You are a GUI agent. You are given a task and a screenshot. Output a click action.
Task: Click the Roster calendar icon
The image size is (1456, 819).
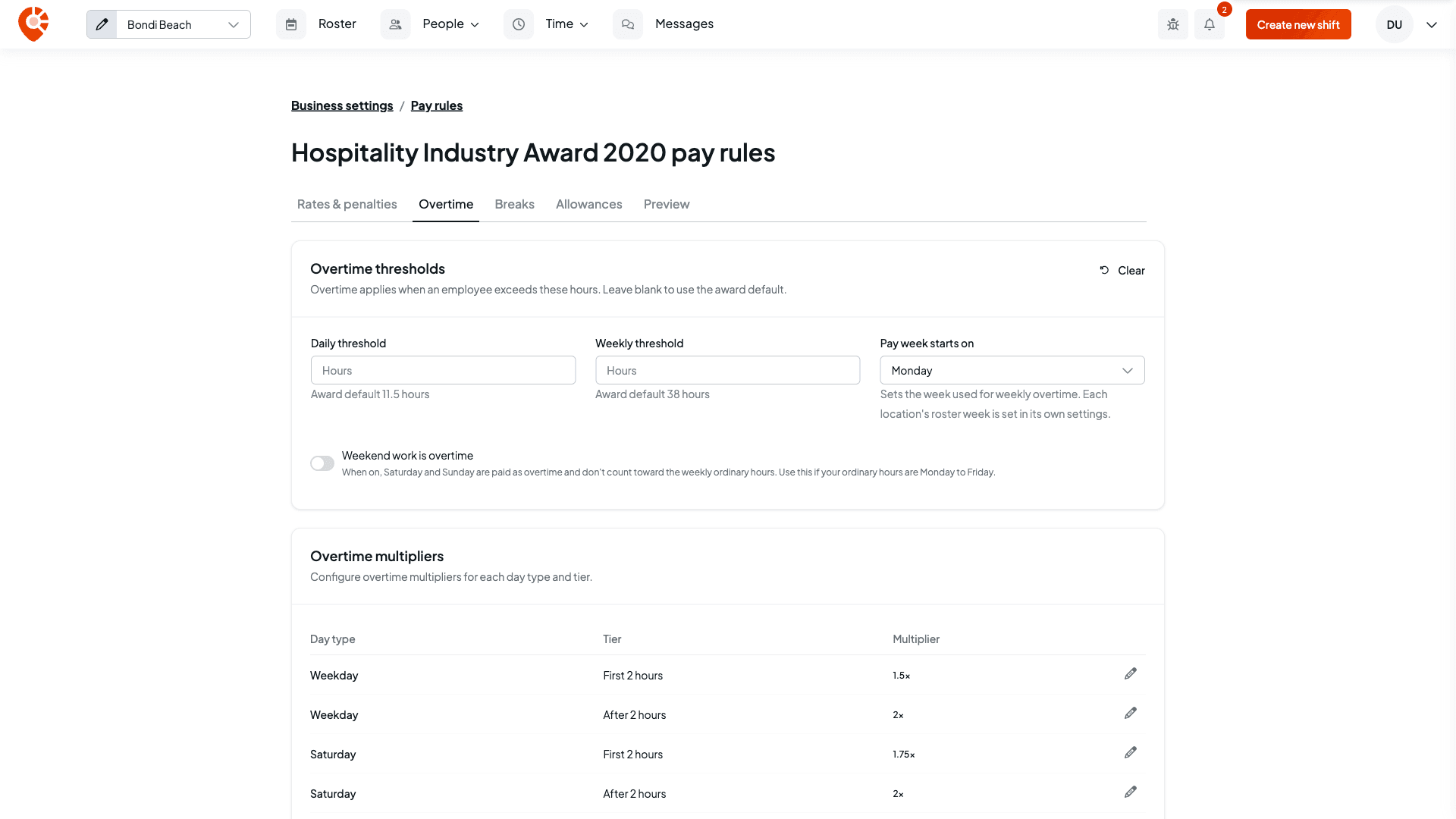coord(291,24)
